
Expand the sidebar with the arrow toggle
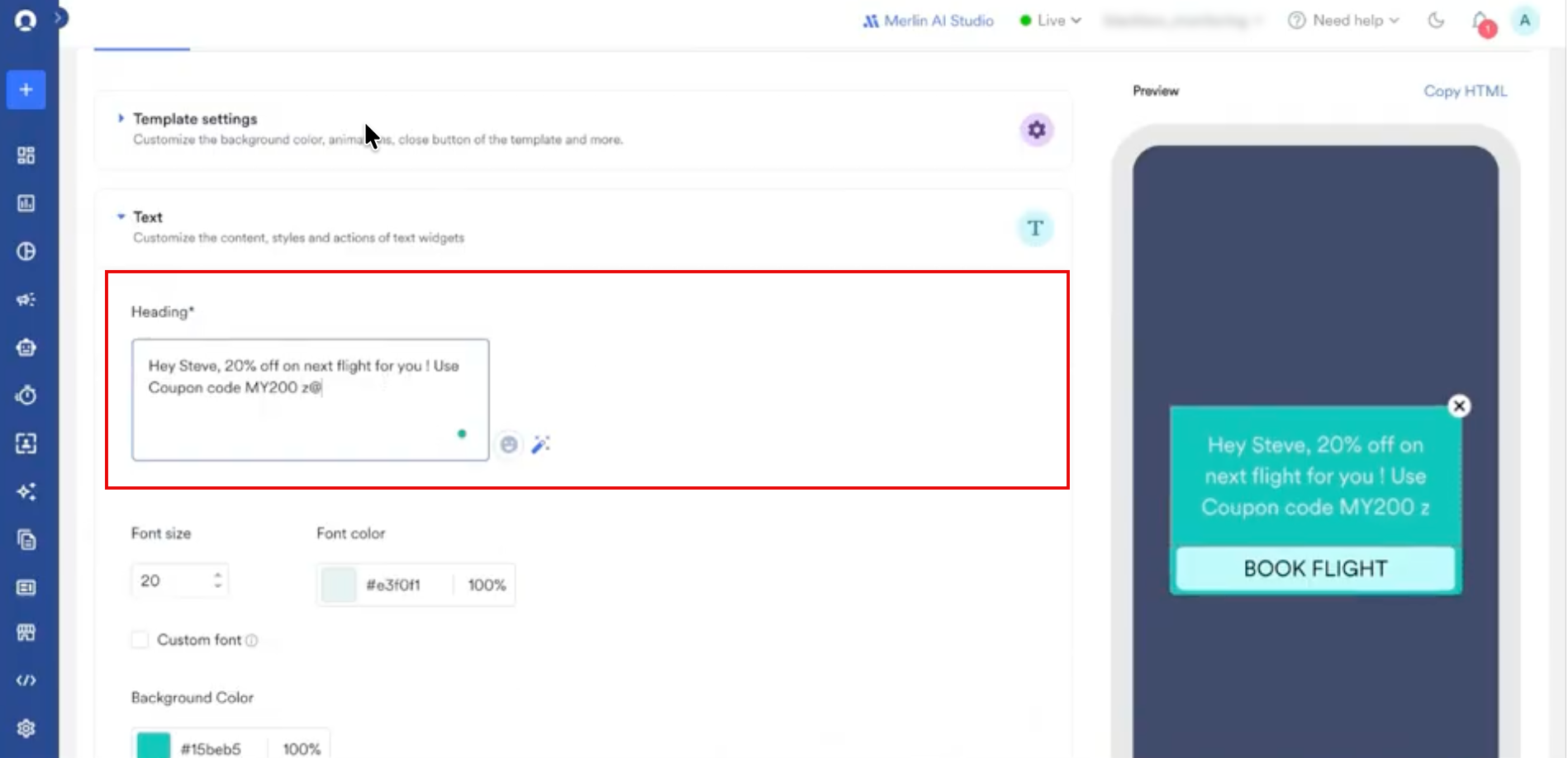point(59,17)
